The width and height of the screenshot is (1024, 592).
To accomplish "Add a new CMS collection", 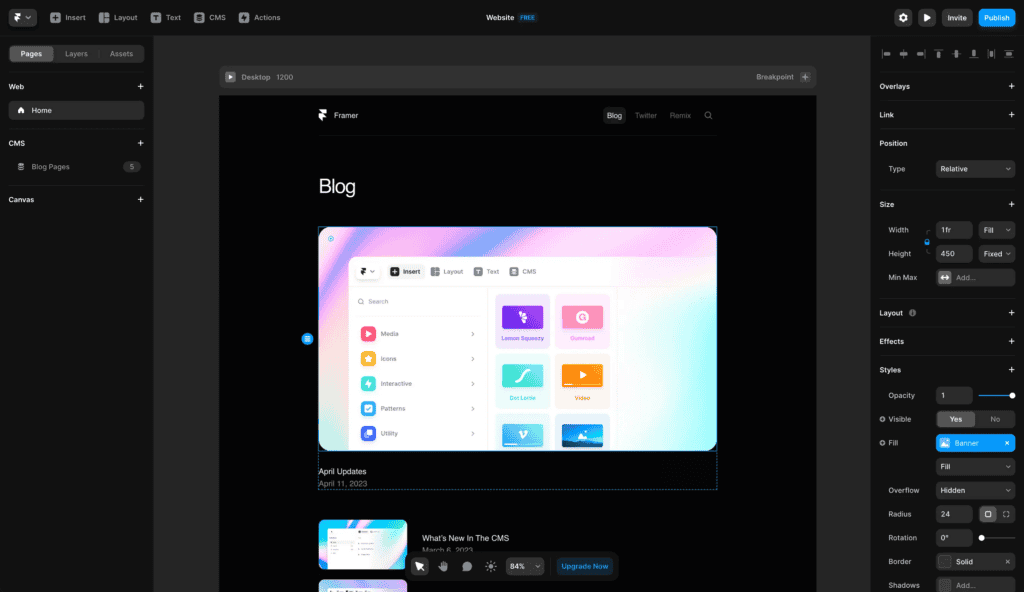I will click(140, 143).
